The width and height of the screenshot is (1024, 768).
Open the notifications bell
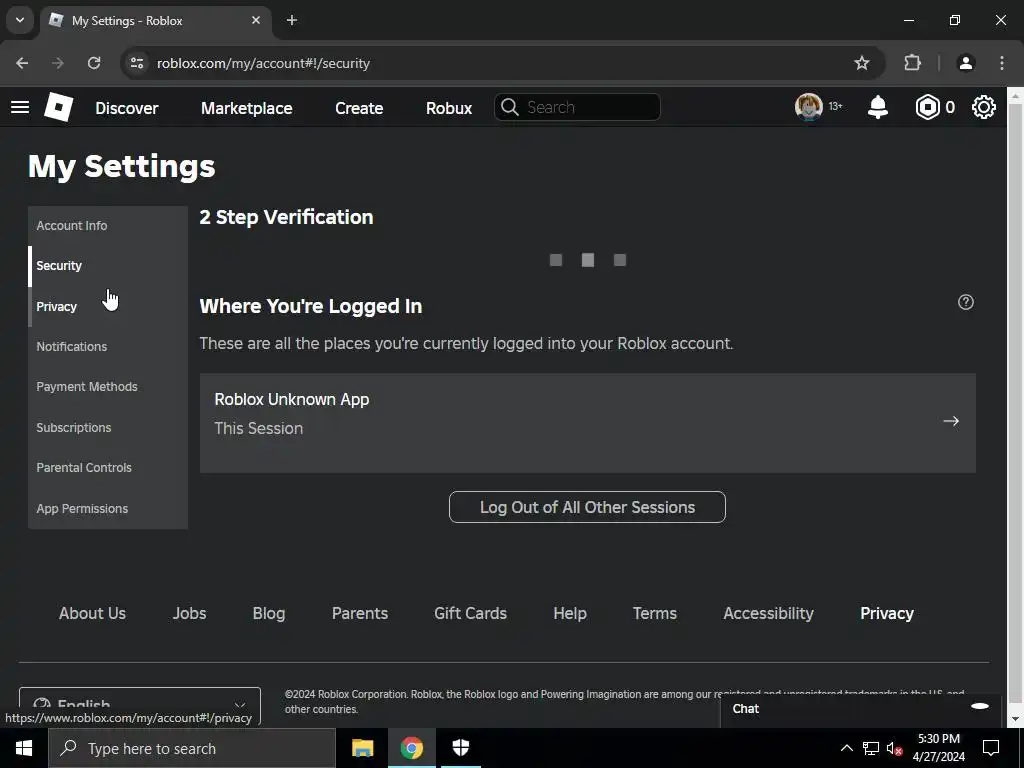(878, 107)
